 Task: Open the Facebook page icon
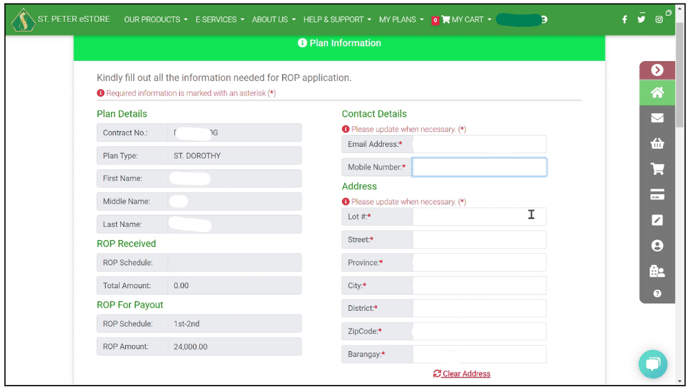624,19
